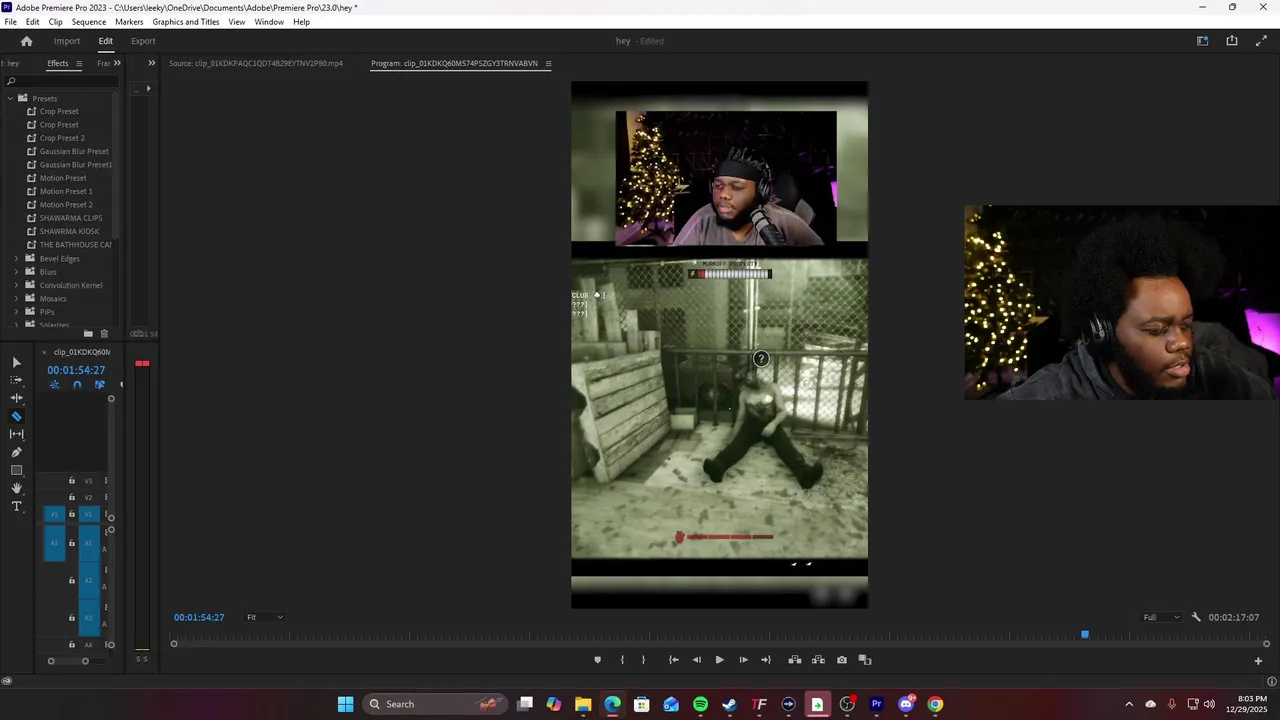Expand the PiPs folder
Image resolution: width=1280 pixels, height=720 pixels.
click(x=16, y=312)
